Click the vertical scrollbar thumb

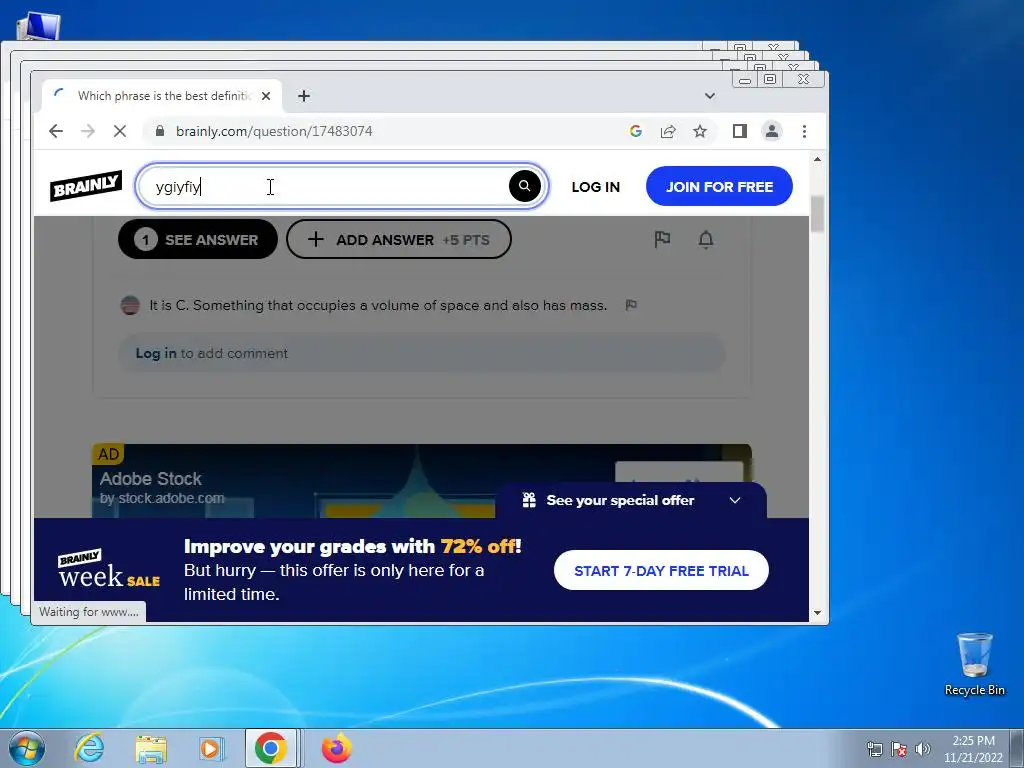[x=817, y=213]
